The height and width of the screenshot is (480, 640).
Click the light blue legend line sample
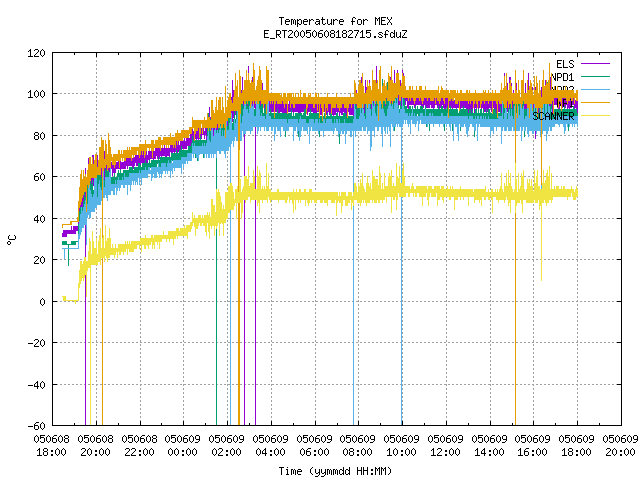pyautogui.click(x=595, y=89)
